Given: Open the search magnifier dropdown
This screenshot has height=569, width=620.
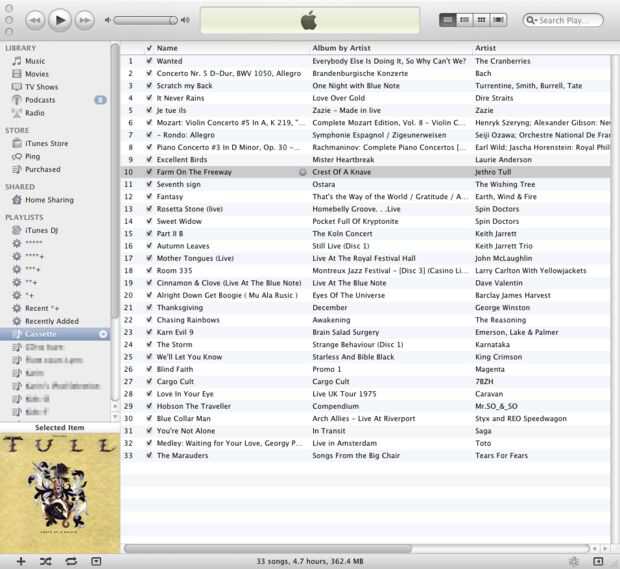Looking at the screenshot, I should (531, 20).
